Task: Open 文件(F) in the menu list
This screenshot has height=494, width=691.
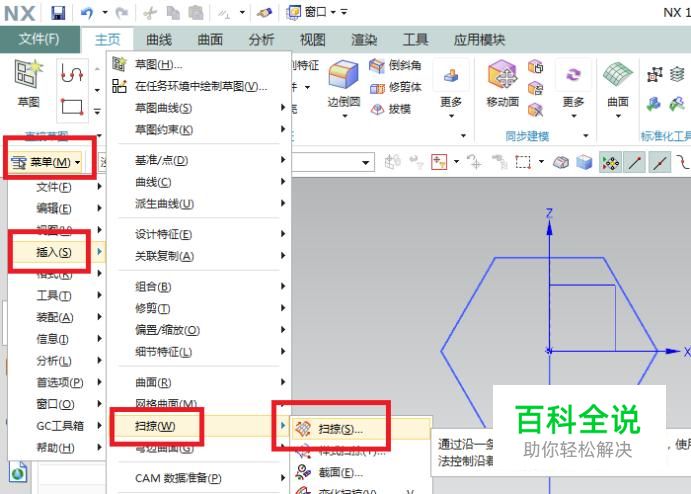Action: [56, 187]
